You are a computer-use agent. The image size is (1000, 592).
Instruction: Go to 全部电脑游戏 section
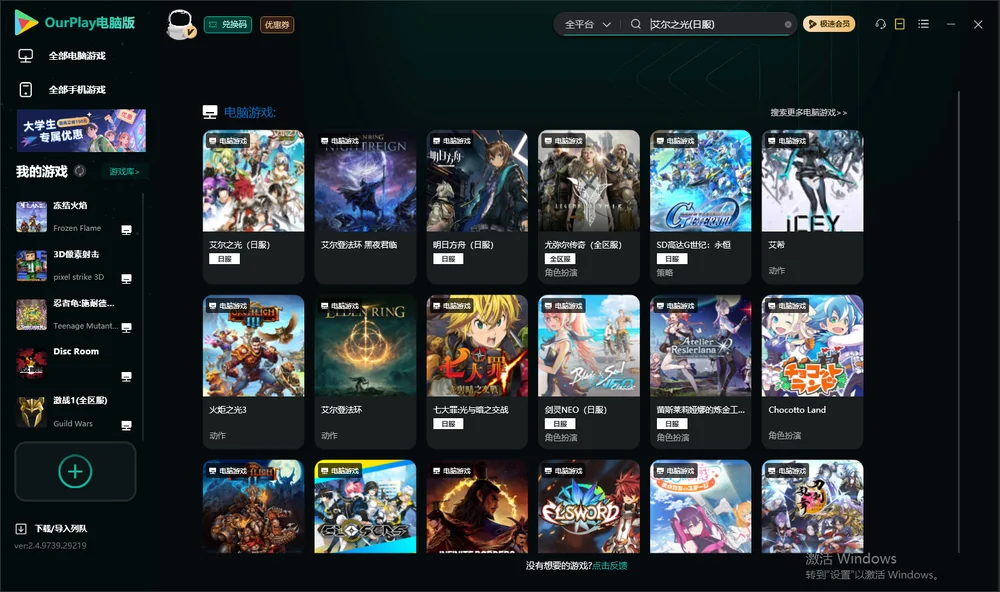pyautogui.click(x=77, y=56)
